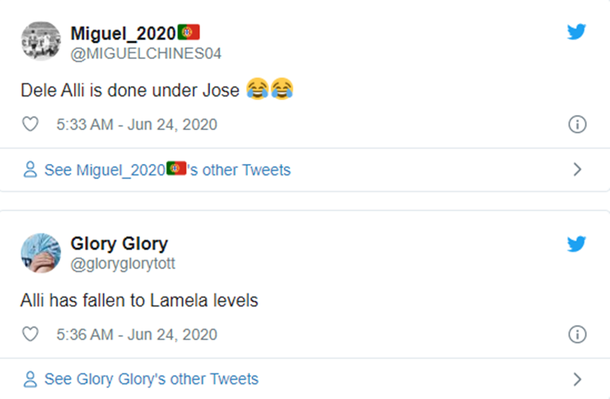Open the Glory Glory display name
This screenshot has width=610, height=399.
coord(119,244)
